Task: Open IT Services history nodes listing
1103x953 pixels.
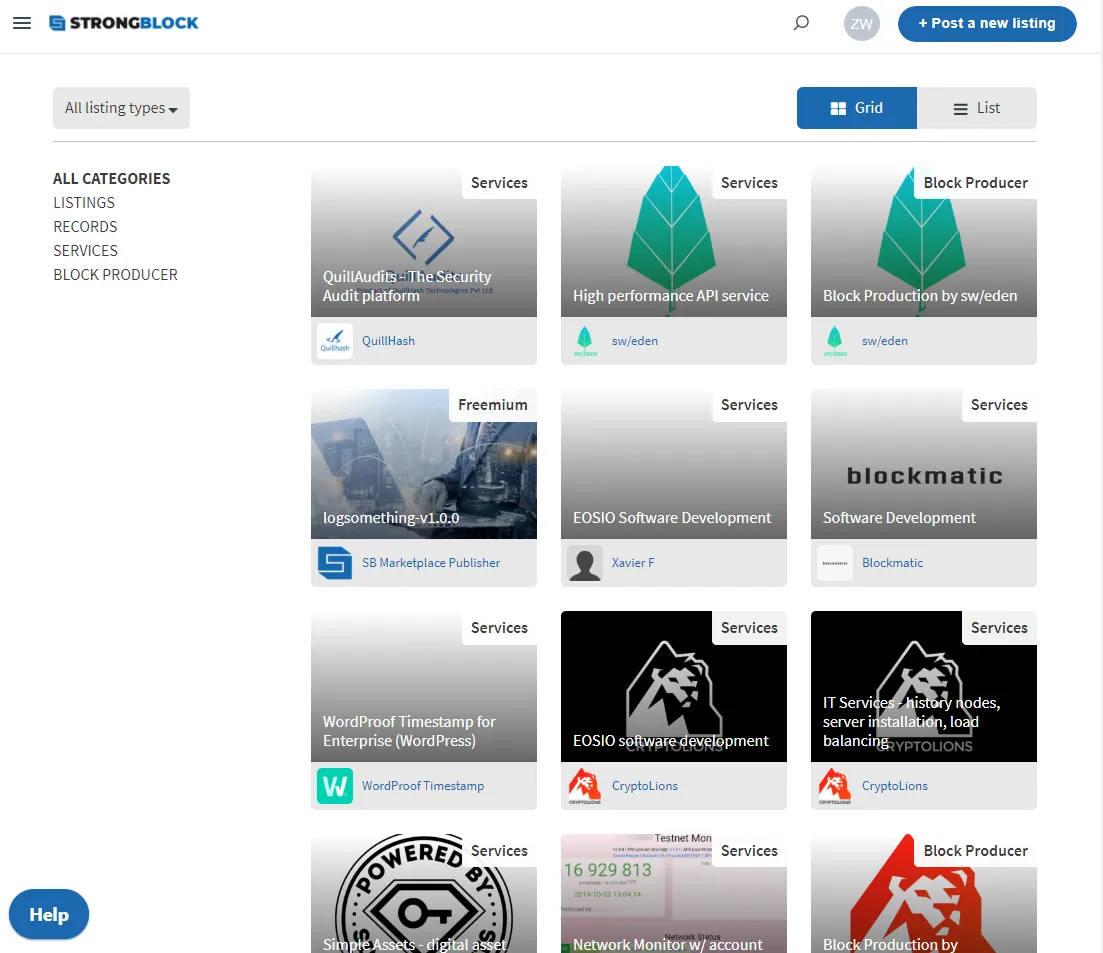Action: pos(923,686)
